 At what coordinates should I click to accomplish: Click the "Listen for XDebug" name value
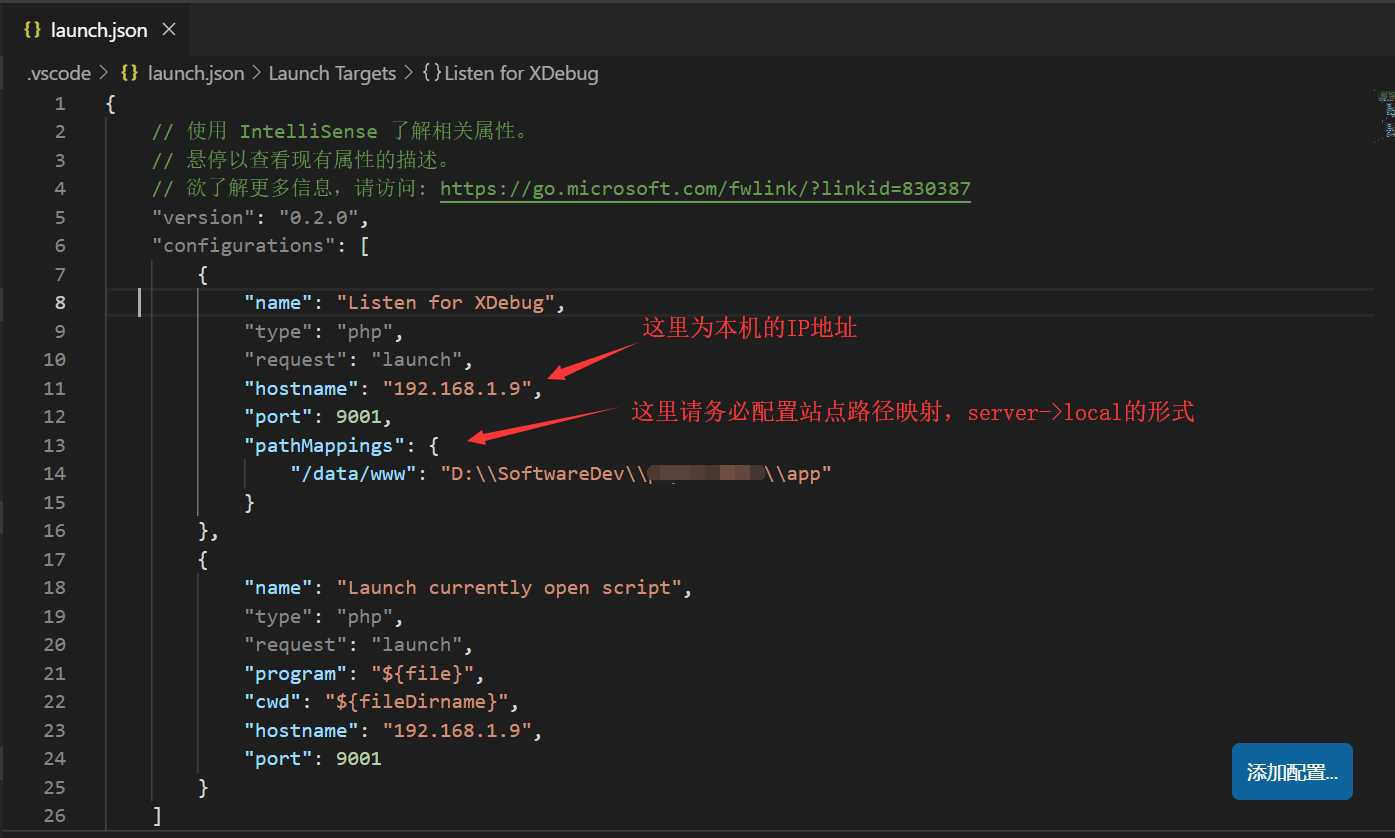pos(445,302)
